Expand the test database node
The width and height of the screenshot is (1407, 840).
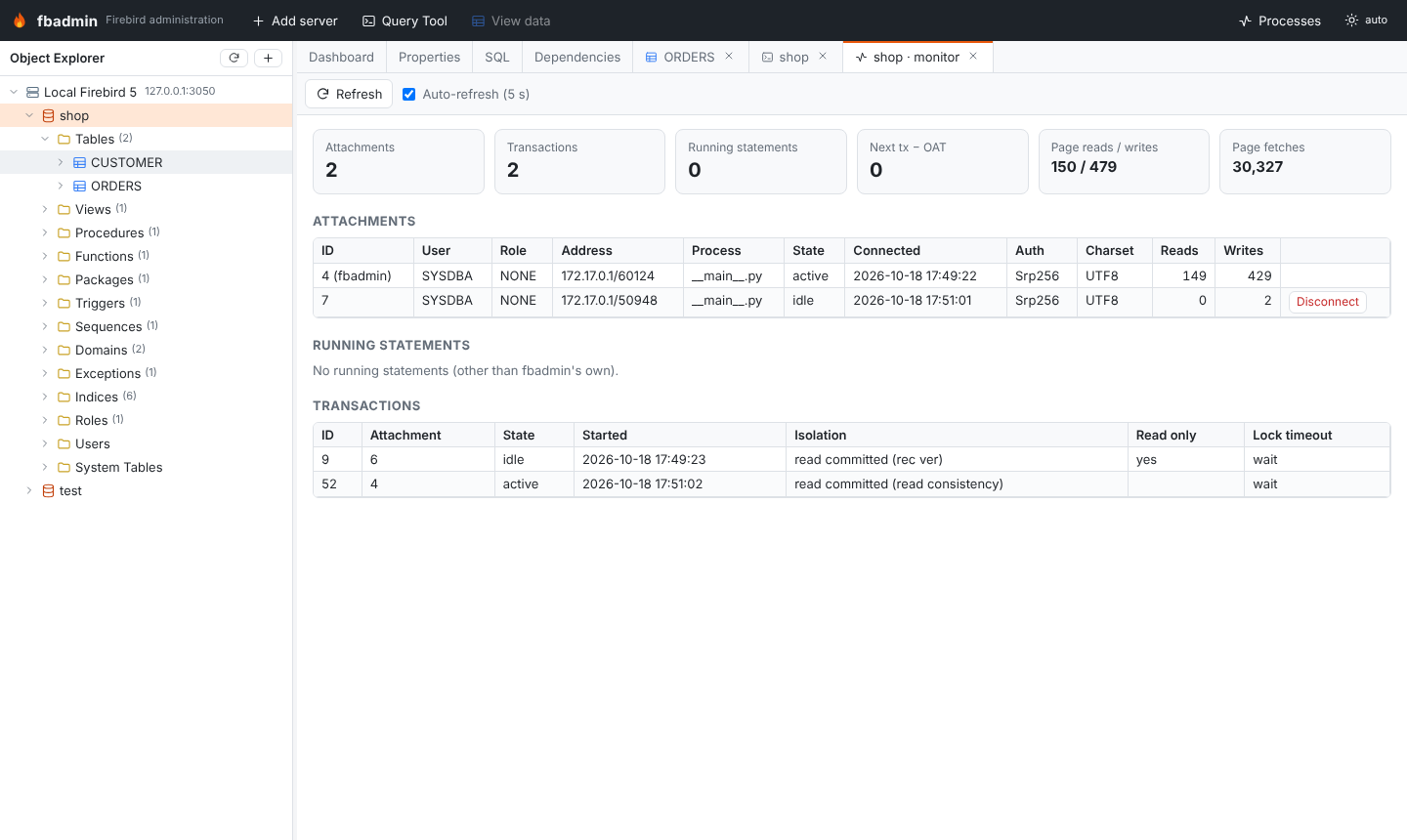pyautogui.click(x=29, y=490)
